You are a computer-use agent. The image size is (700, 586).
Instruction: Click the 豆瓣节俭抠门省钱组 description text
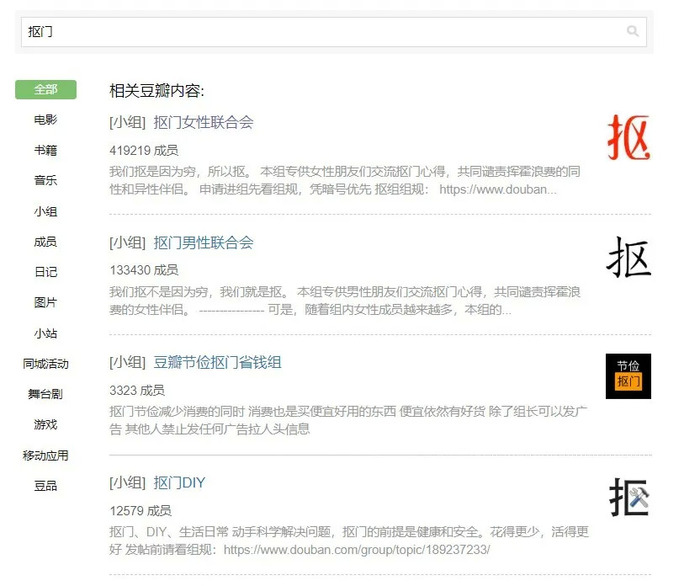coord(348,420)
